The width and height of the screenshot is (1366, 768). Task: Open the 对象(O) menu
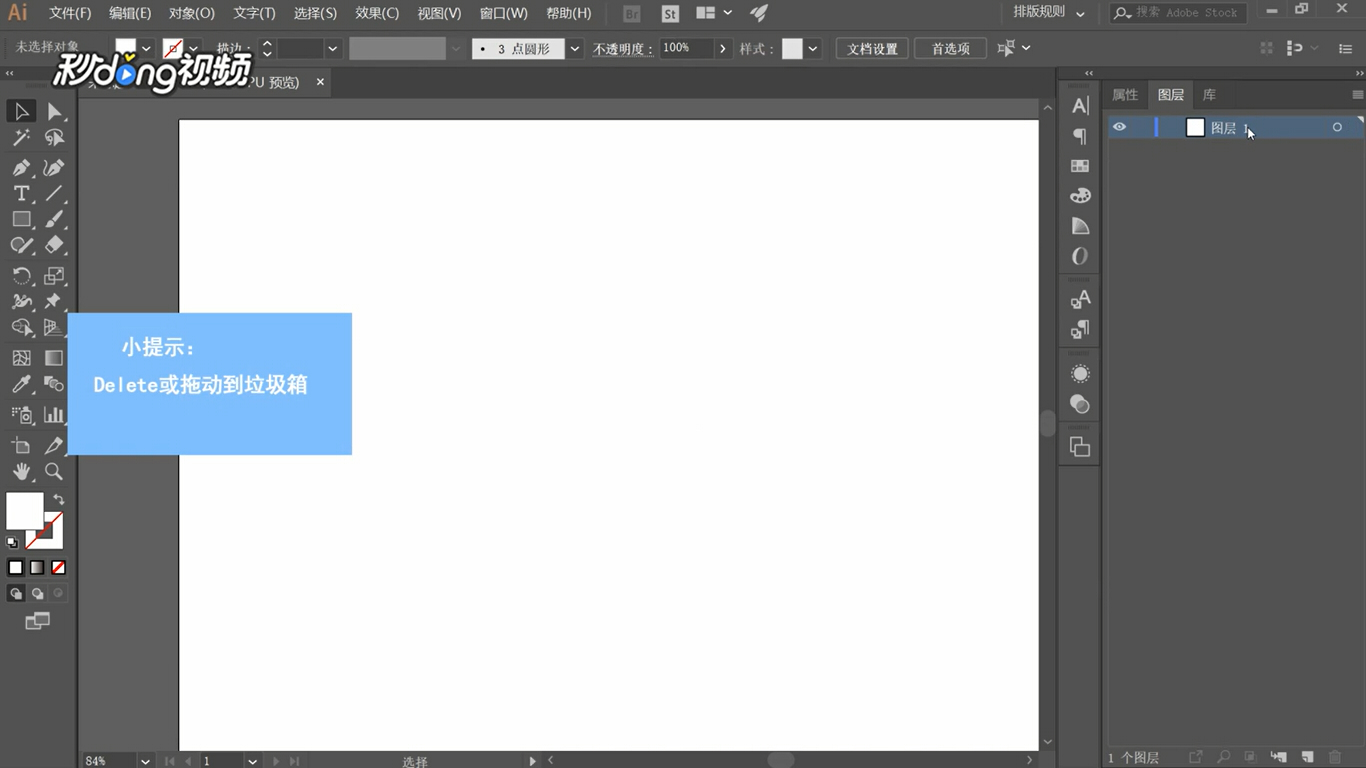coord(192,13)
